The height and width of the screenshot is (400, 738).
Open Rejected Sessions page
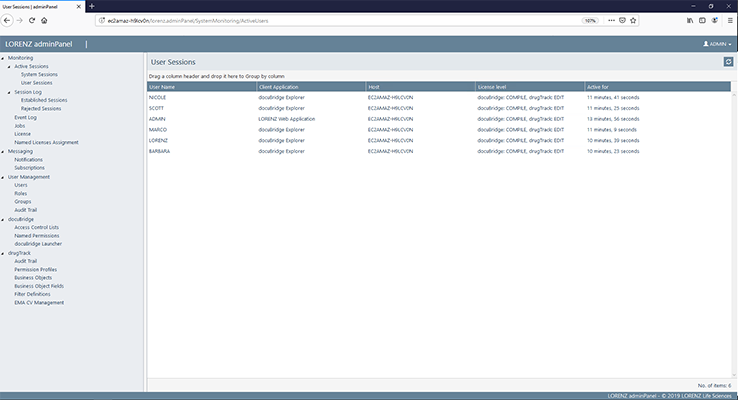(41, 109)
